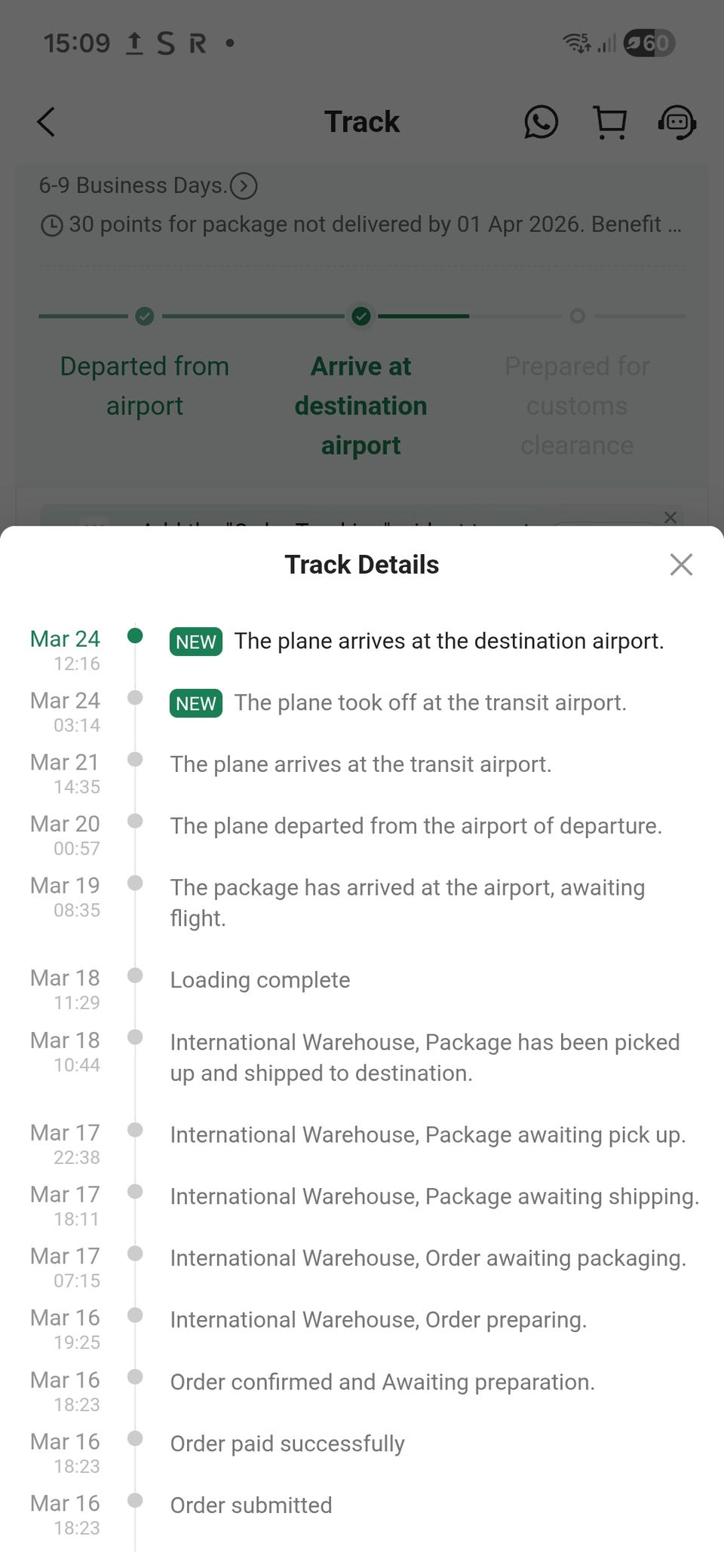Dismiss the banner behind the sheet
Image resolution: width=724 pixels, height=1568 pixels.
pyautogui.click(x=670, y=517)
